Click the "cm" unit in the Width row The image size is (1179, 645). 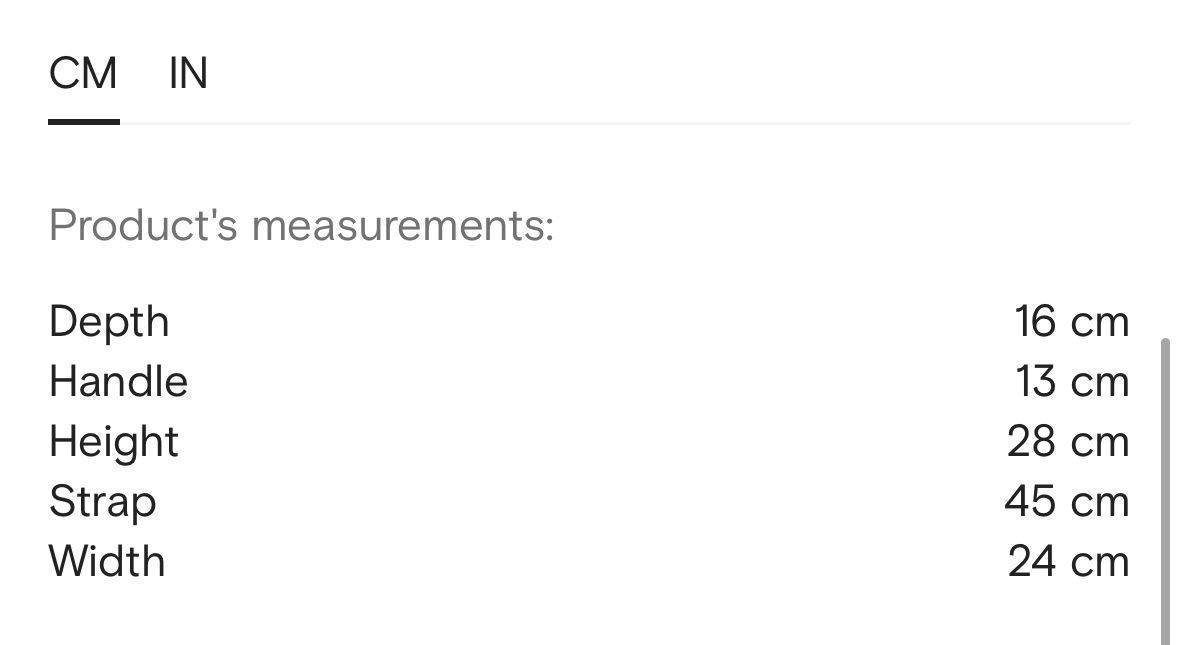[1100, 562]
